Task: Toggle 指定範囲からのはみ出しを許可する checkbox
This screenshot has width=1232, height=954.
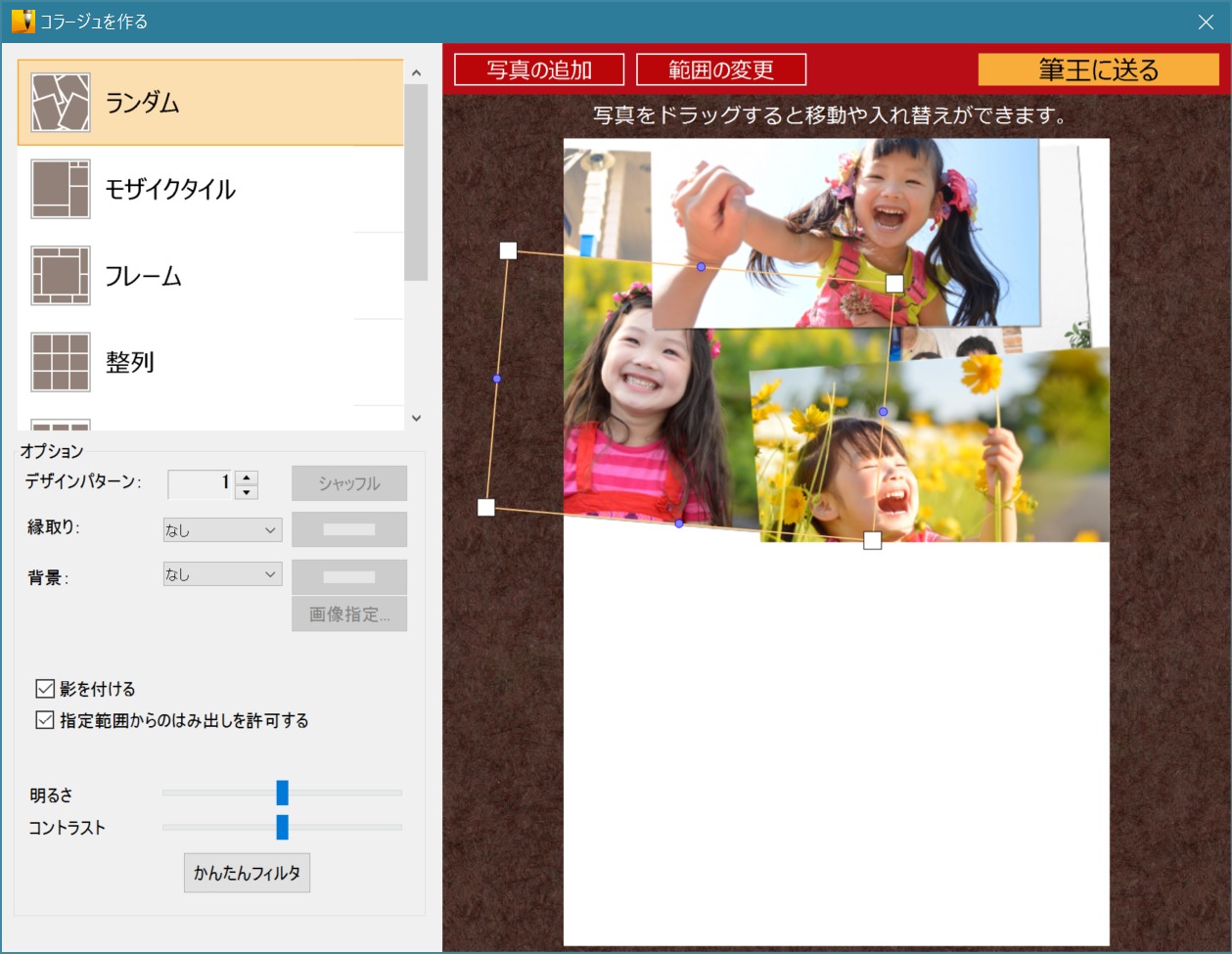Action: tap(45, 720)
